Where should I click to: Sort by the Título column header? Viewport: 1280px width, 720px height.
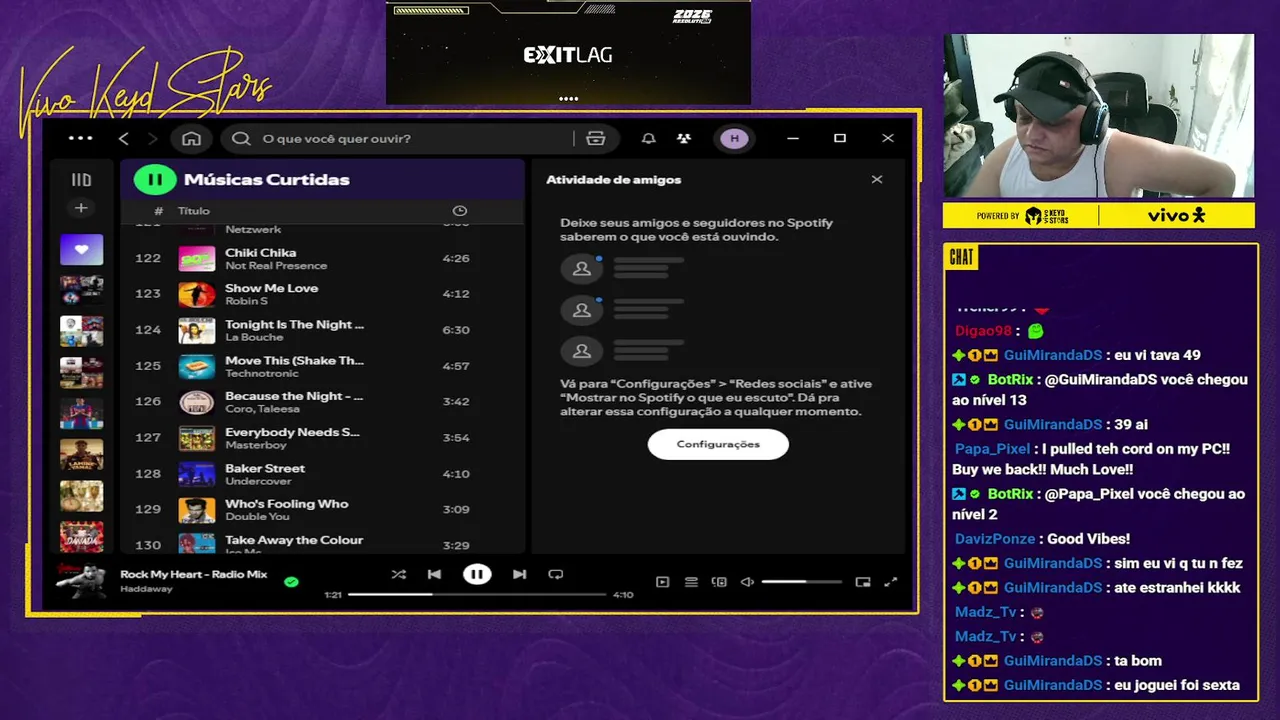coord(194,211)
